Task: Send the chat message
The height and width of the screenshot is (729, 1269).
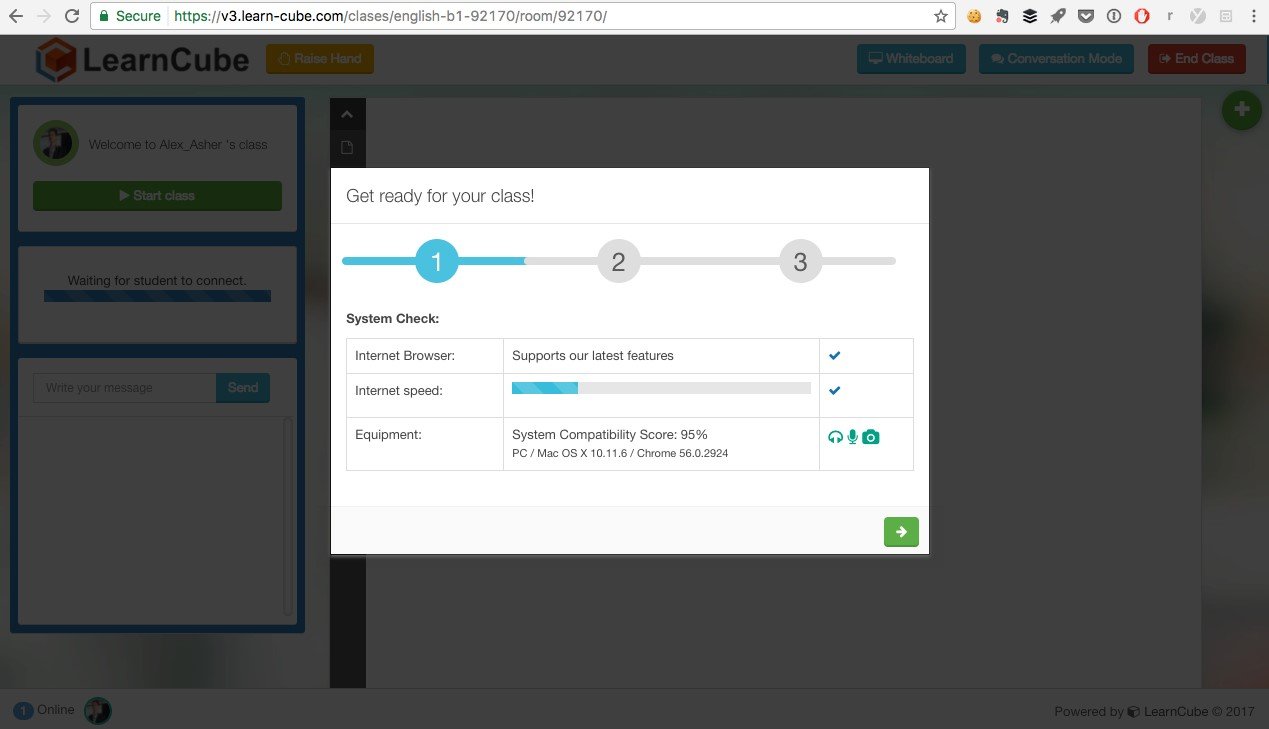Action: [x=243, y=388]
